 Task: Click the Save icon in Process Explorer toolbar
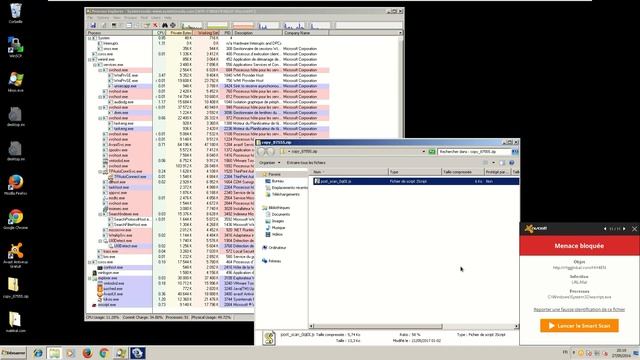[x=93, y=25]
